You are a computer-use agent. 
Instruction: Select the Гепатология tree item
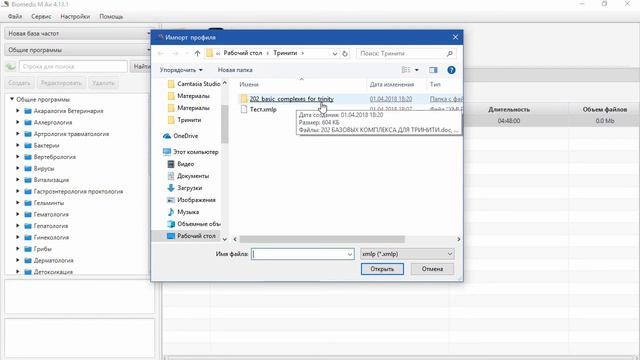(x=51, y=226)
